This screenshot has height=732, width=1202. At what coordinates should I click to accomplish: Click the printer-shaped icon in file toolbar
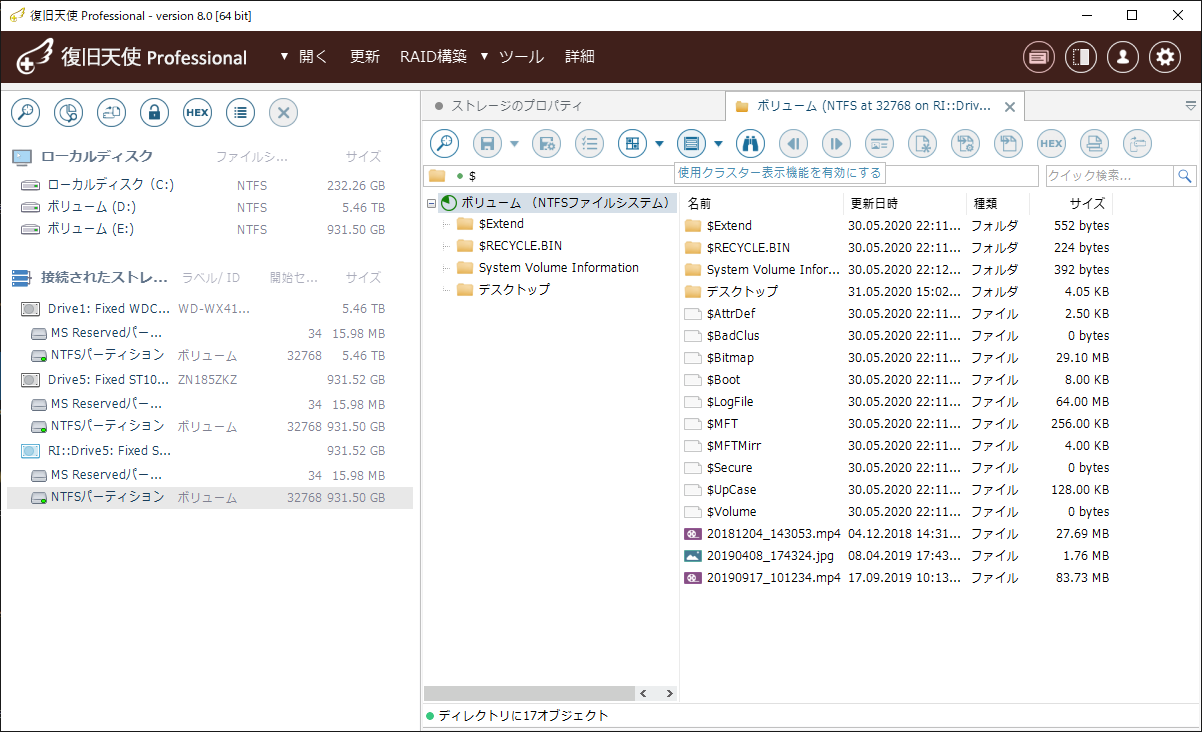tap(1094, 143)
